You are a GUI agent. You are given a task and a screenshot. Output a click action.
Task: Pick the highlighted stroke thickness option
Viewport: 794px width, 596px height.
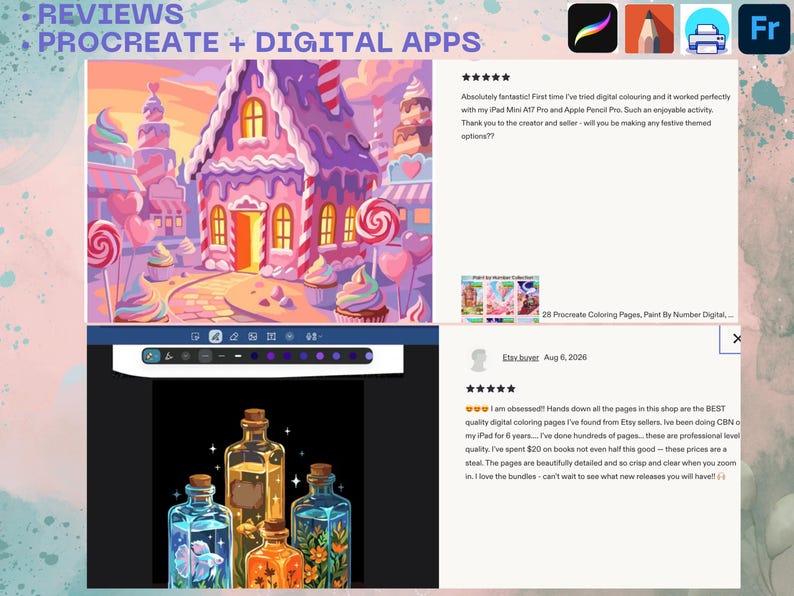(205, 356)
